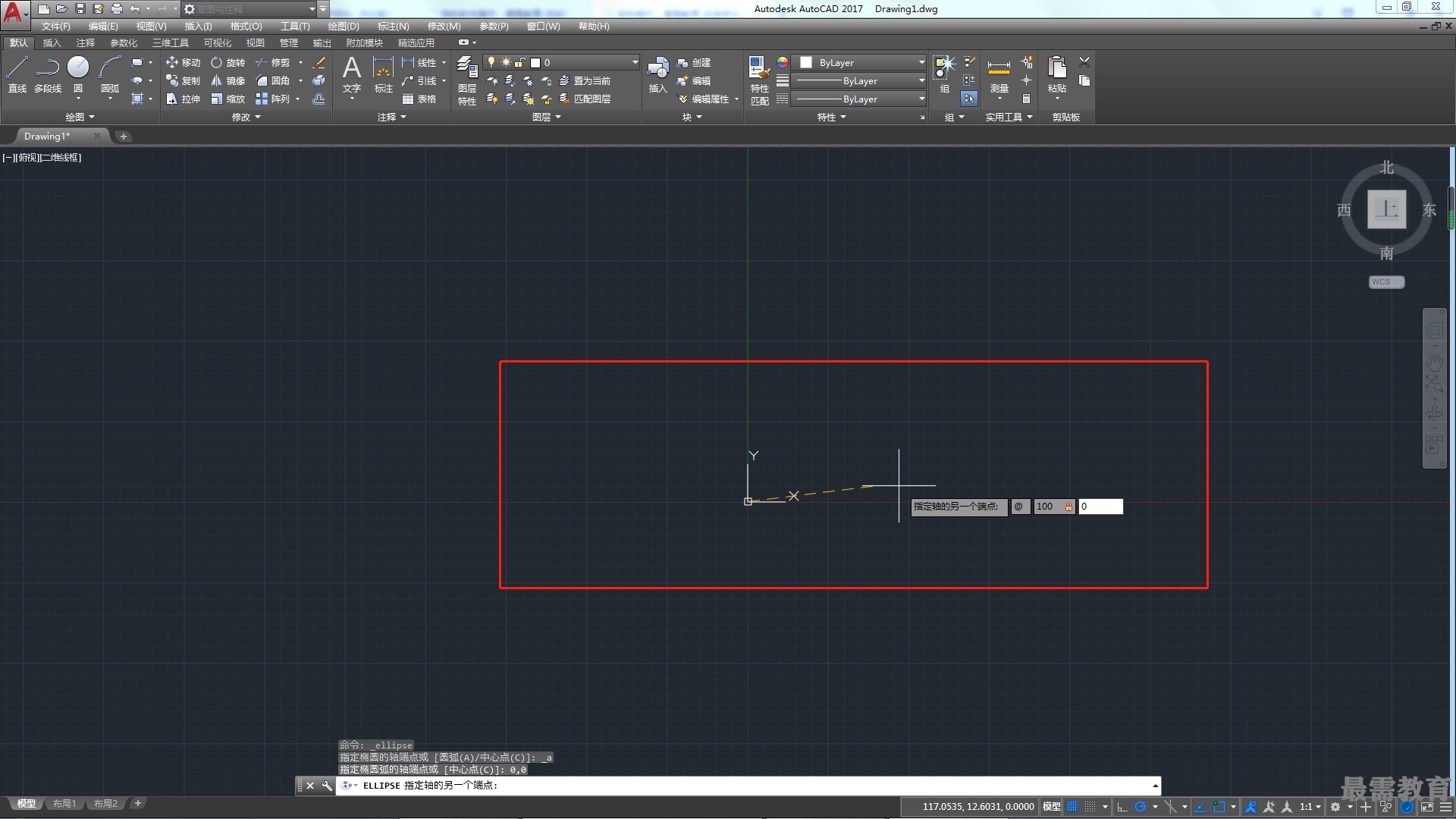Click the Insert block (插入) icon

tap(657, 74)
